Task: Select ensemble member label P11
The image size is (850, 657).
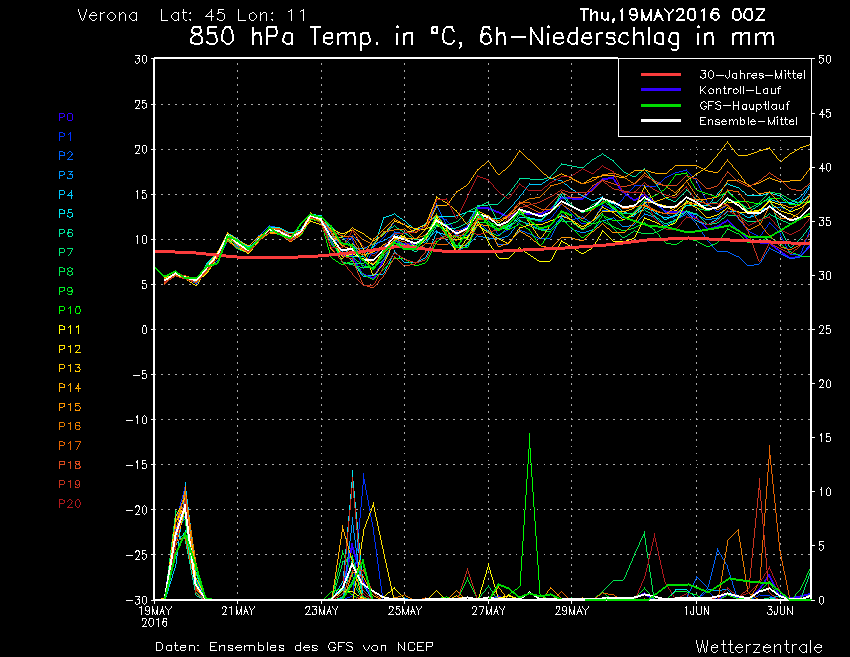Action: click(x=69, y=330)
